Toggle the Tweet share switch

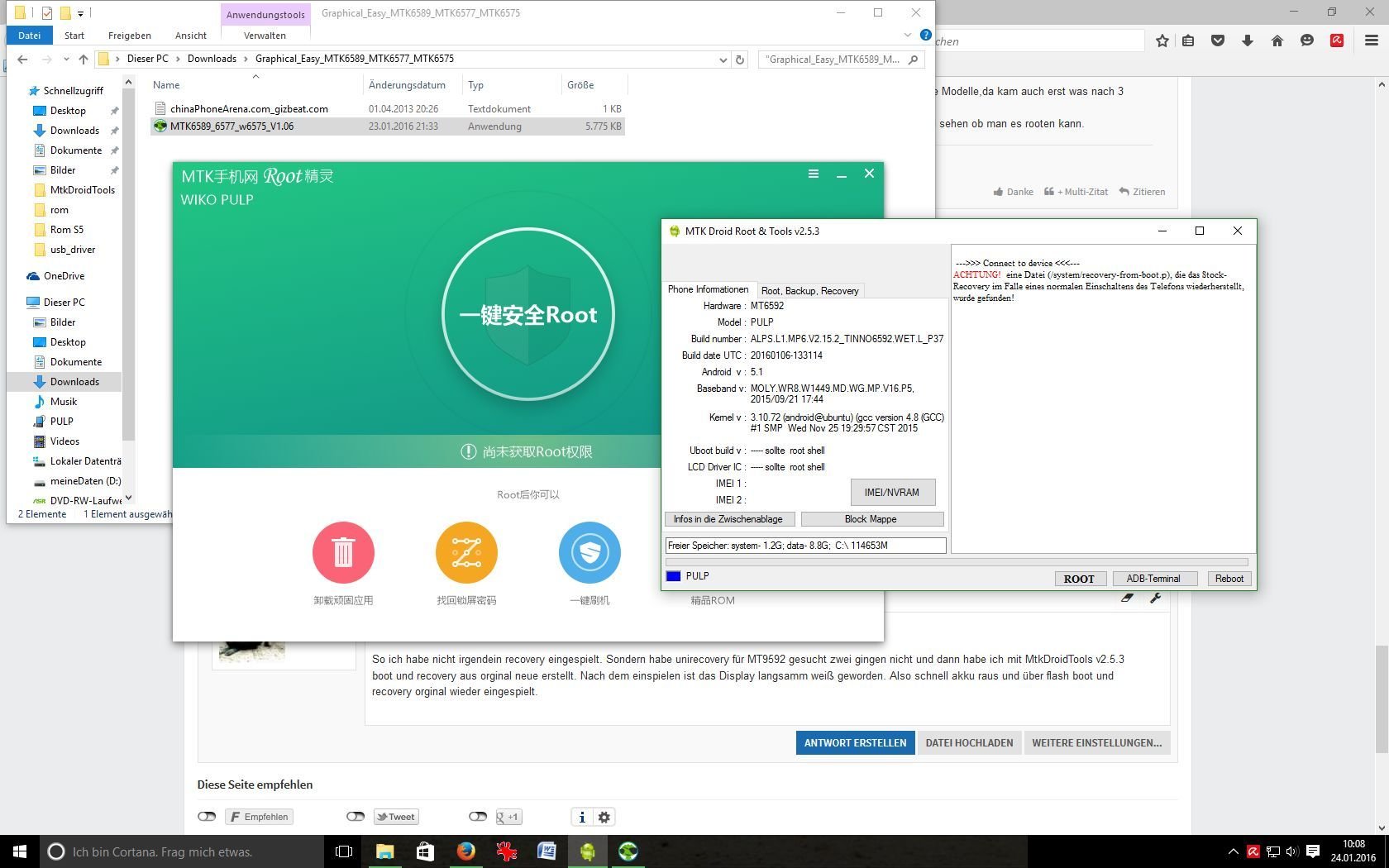pos(356,817)
